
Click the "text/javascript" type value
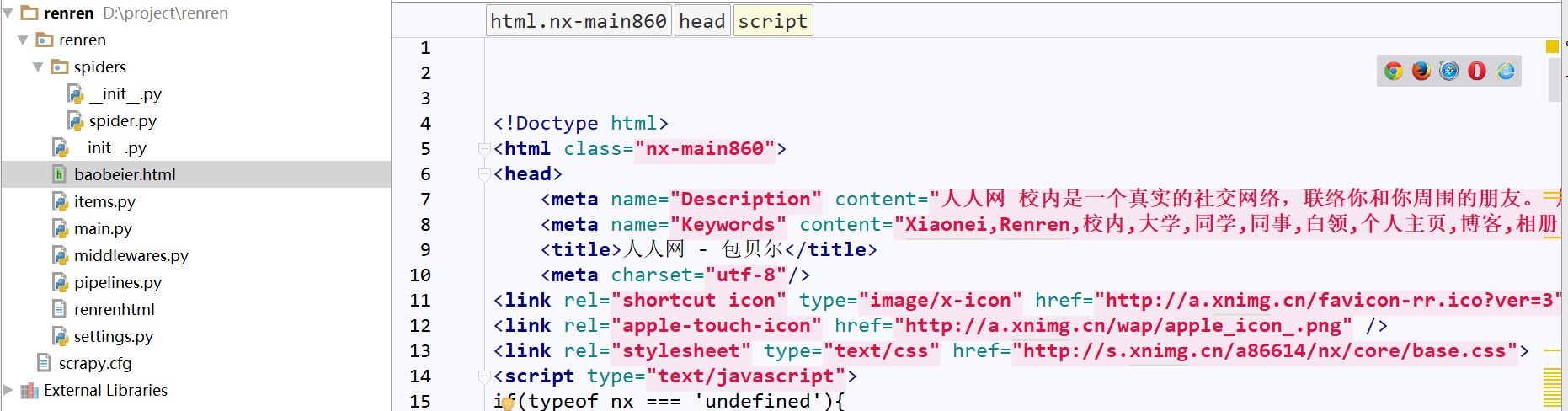tap(746, 376)
